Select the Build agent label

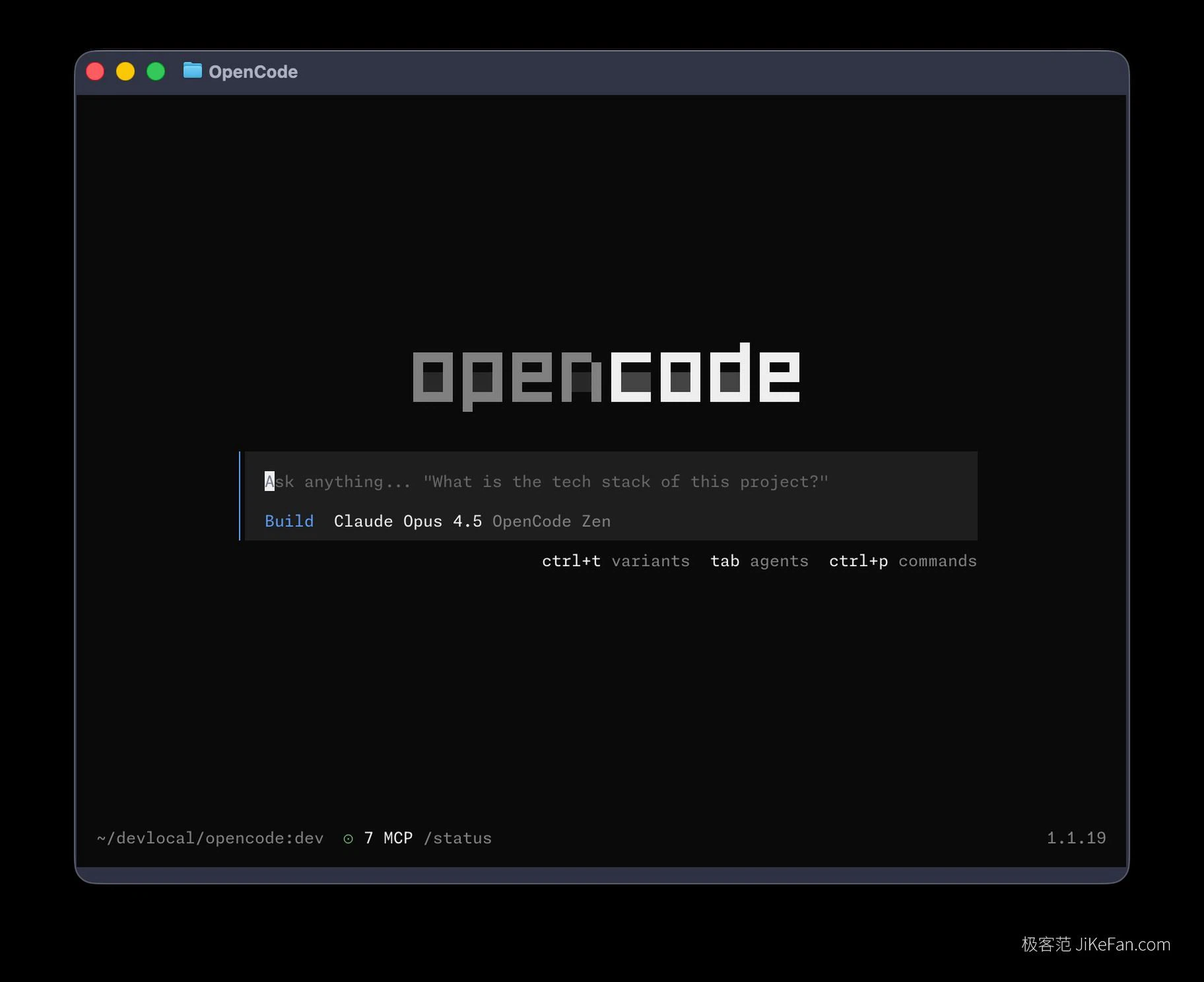click(289, 521)
